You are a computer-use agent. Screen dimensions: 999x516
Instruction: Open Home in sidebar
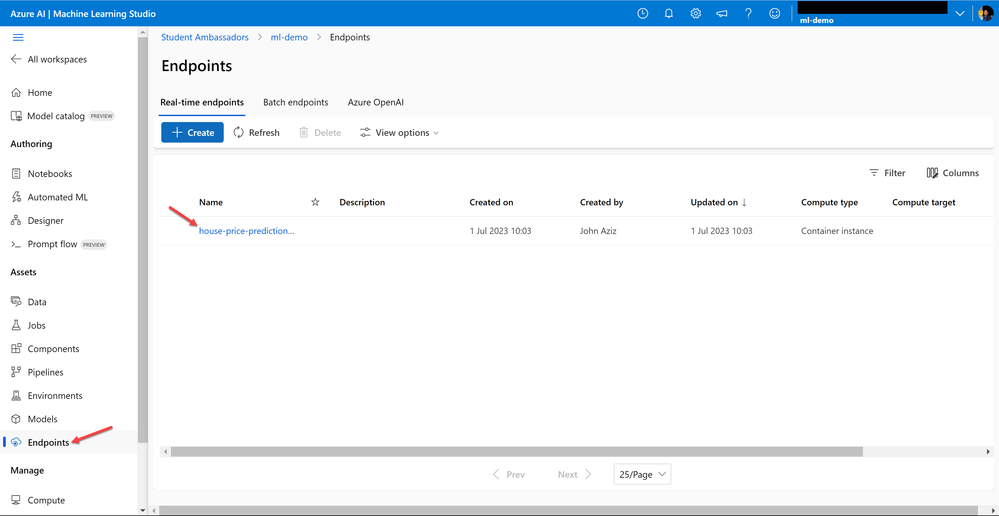tap(32, 92)
